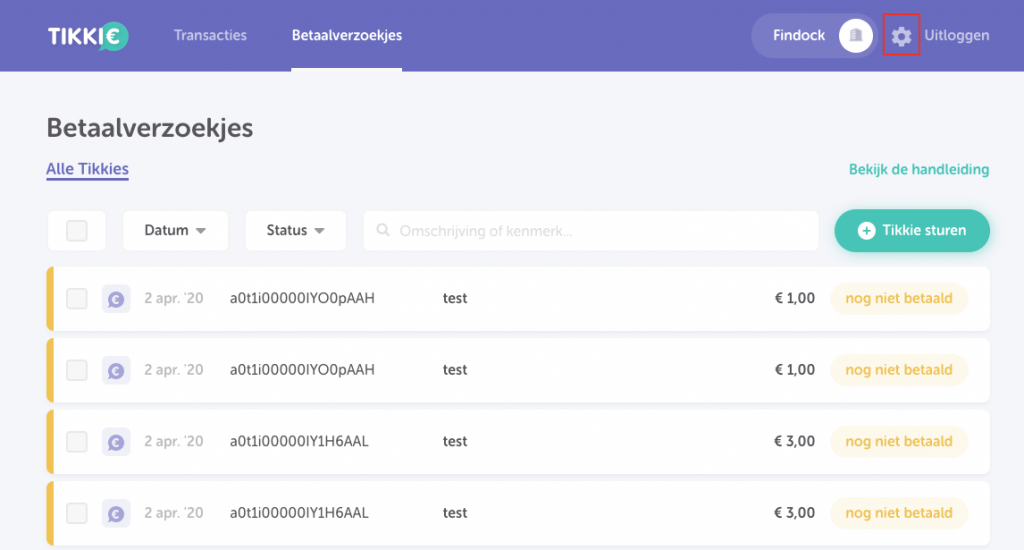Click the Tikkie icon on second €1,00 row

coord(116,370)
